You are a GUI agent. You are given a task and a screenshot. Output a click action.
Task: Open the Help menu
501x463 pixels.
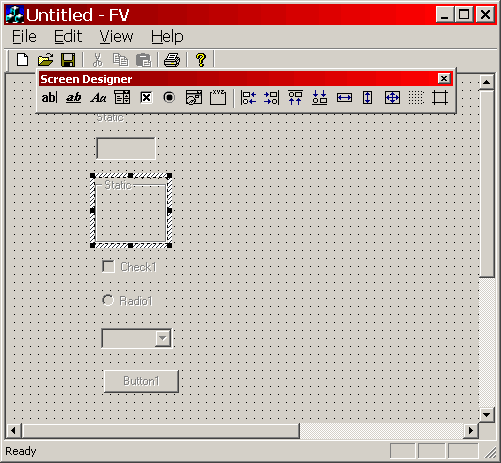167,36
